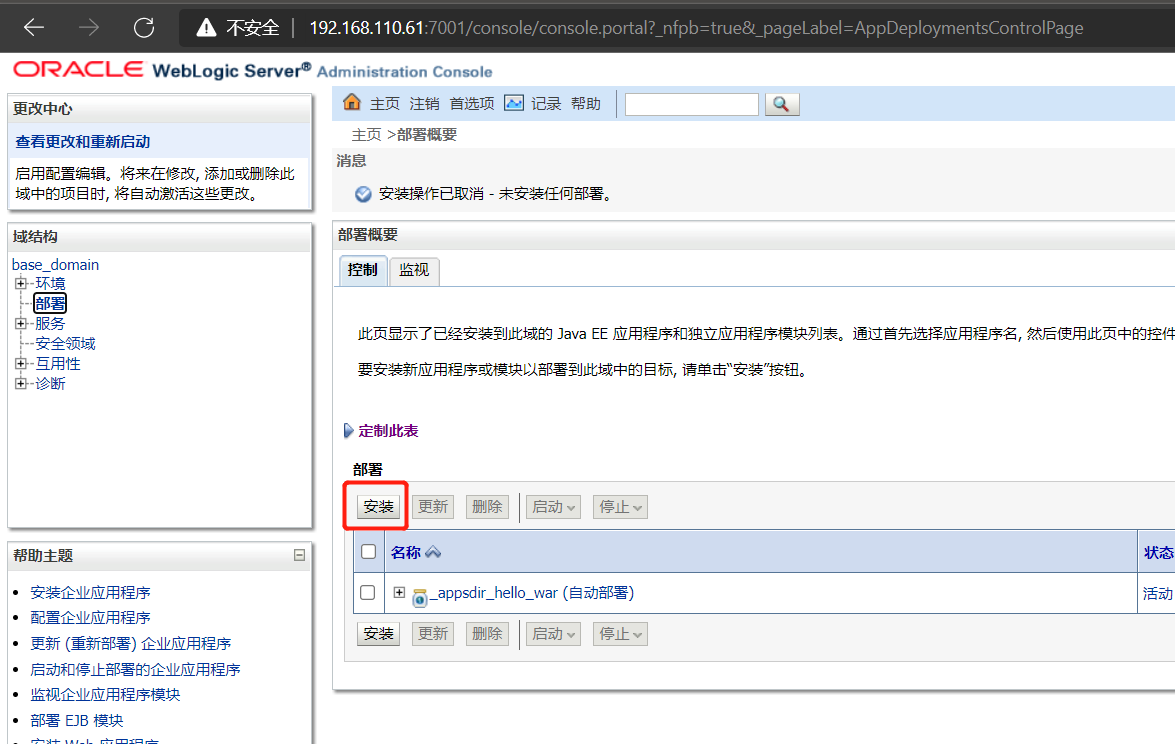1175x744 pixels.
Task: Switch to the 监视 tab
Action: [x=414, y=270]
